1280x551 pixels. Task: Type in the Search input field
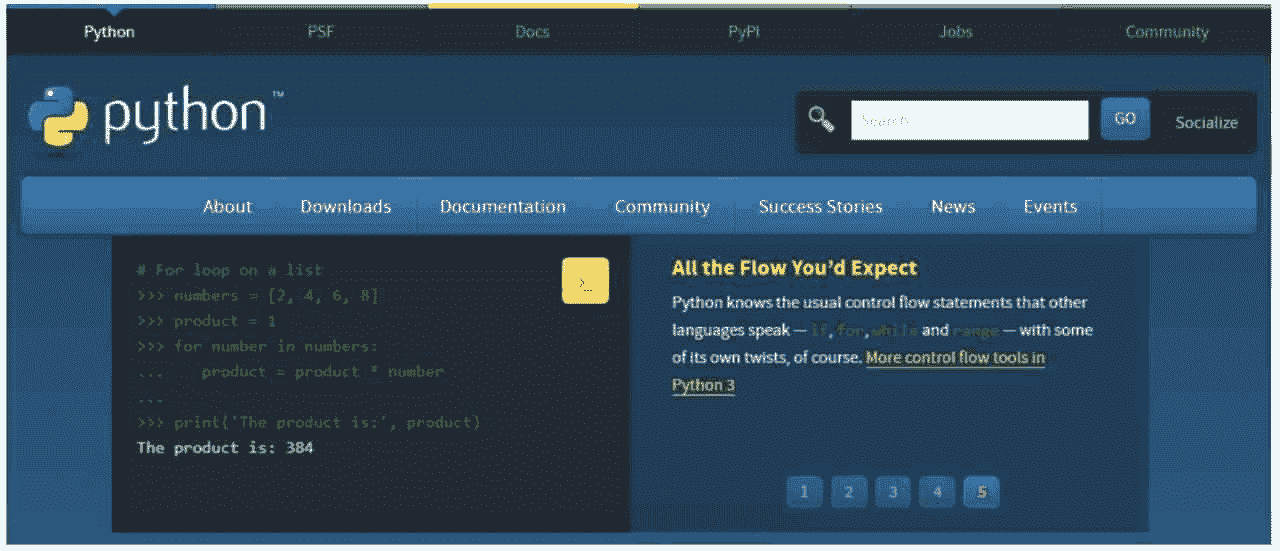tap(969, 120)
